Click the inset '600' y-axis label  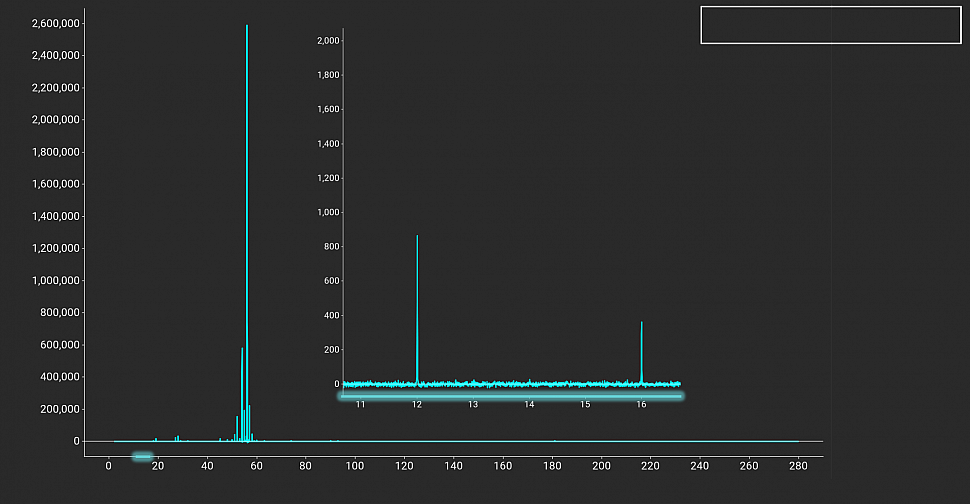click(x=332, y=281)
